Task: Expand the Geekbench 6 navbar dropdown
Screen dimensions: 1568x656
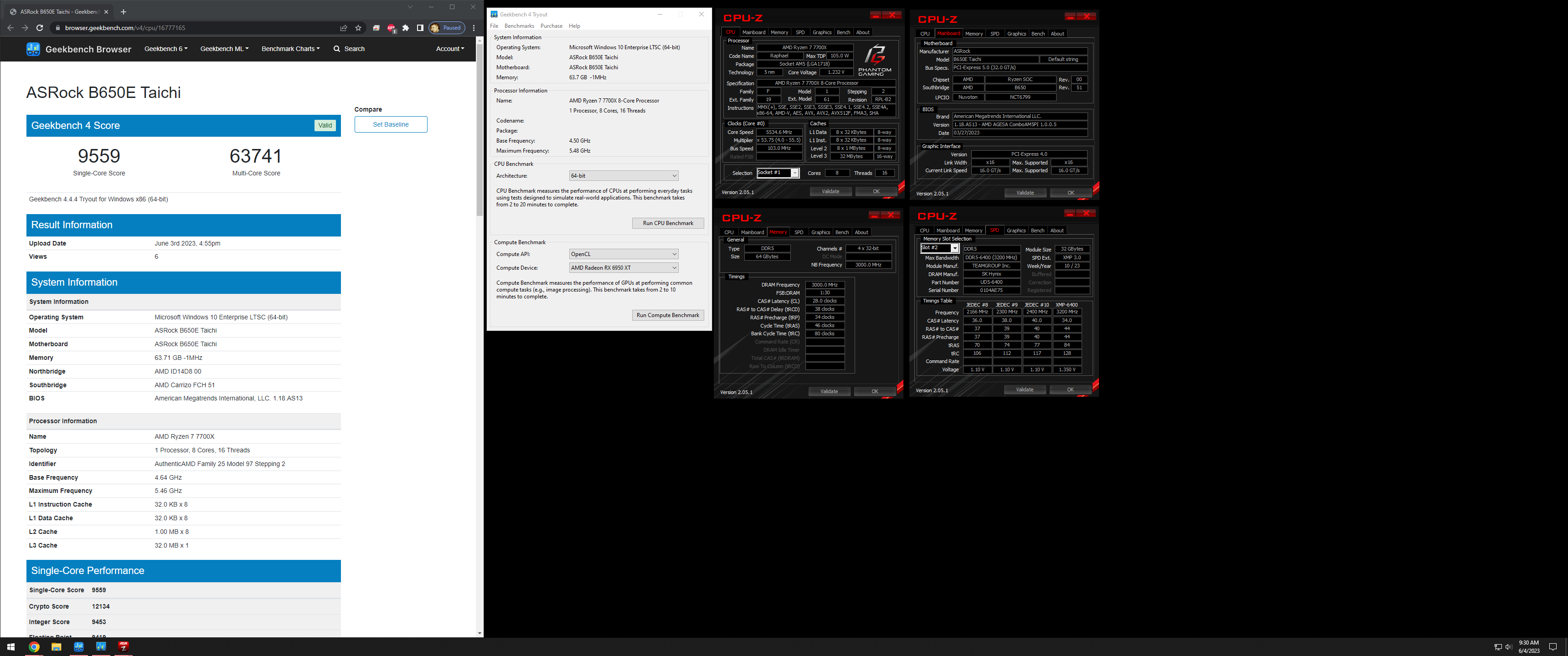Action: (x=165, y=49)
